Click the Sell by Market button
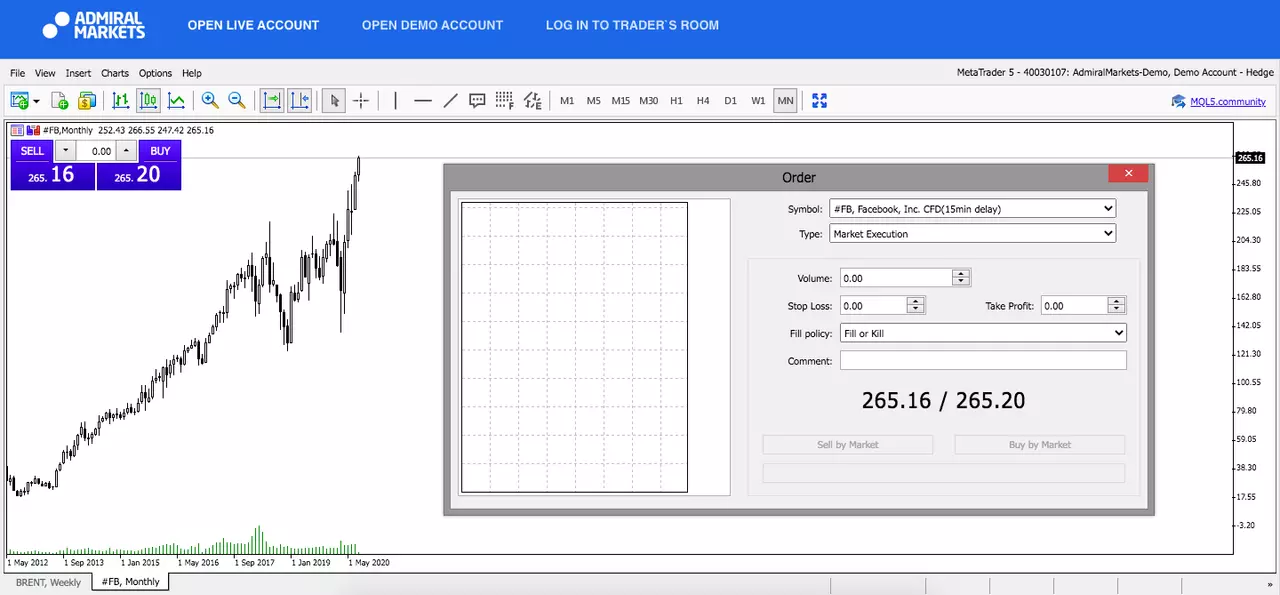 pos(848,445)
